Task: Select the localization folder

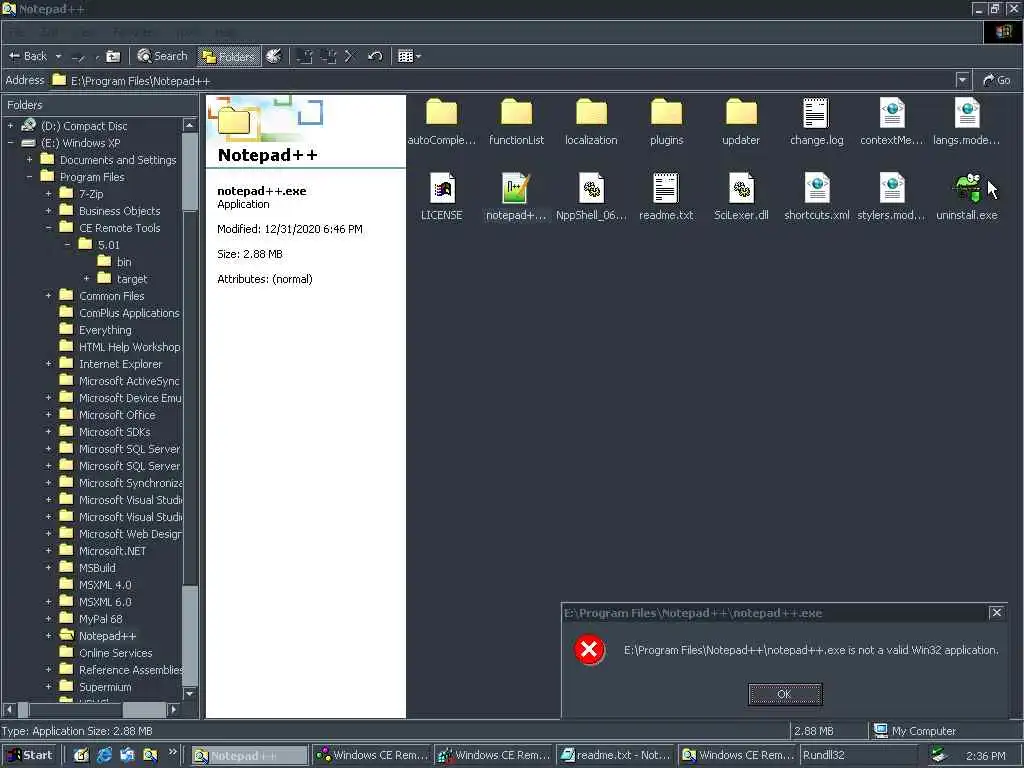Action: (591, 122)
